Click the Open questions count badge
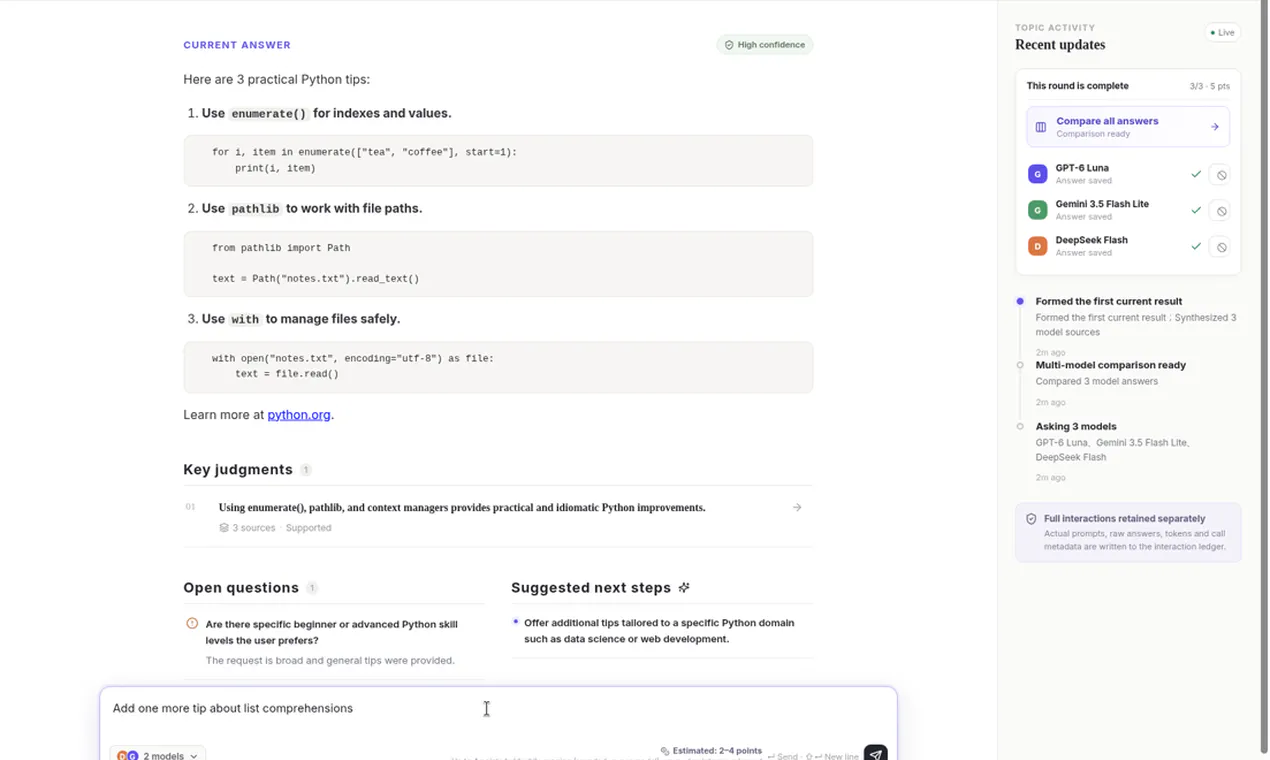 pyautogui.click(x=312, y=588)
